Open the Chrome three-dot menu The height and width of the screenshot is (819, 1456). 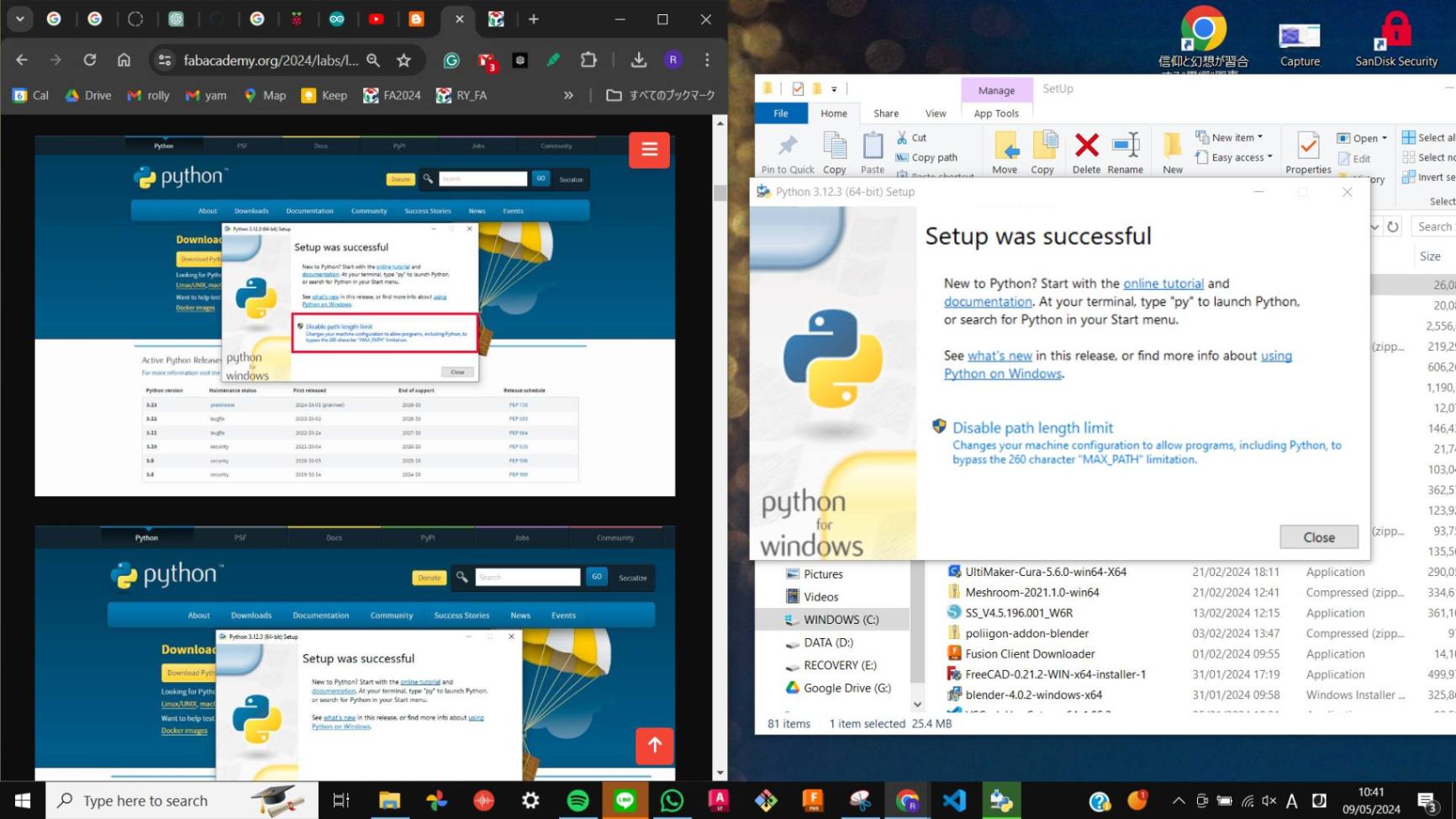(x=707, y=60)
